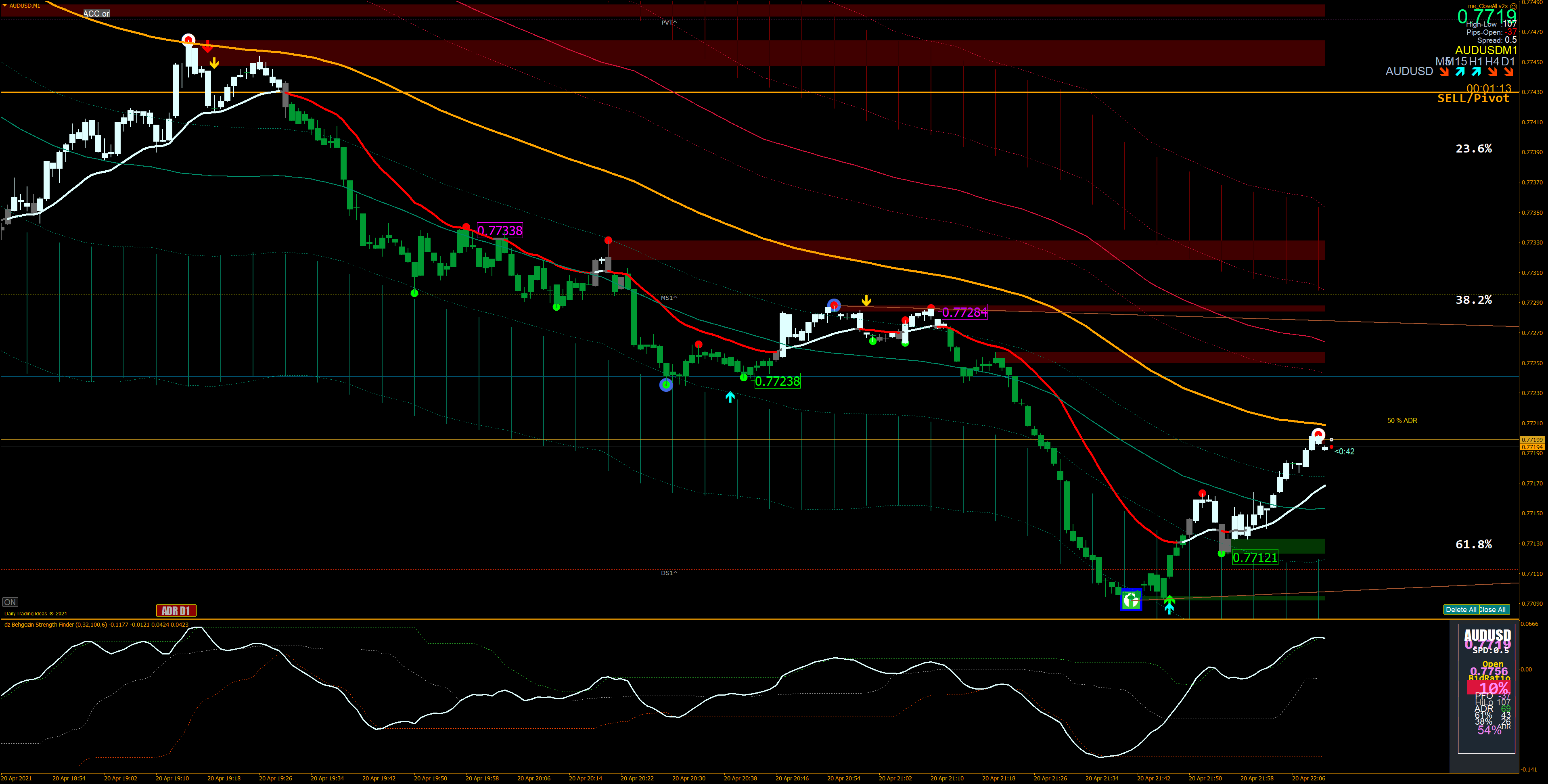Click the ACC or label at top
The height and width of the screenshot is (784, 1548).
96,13
